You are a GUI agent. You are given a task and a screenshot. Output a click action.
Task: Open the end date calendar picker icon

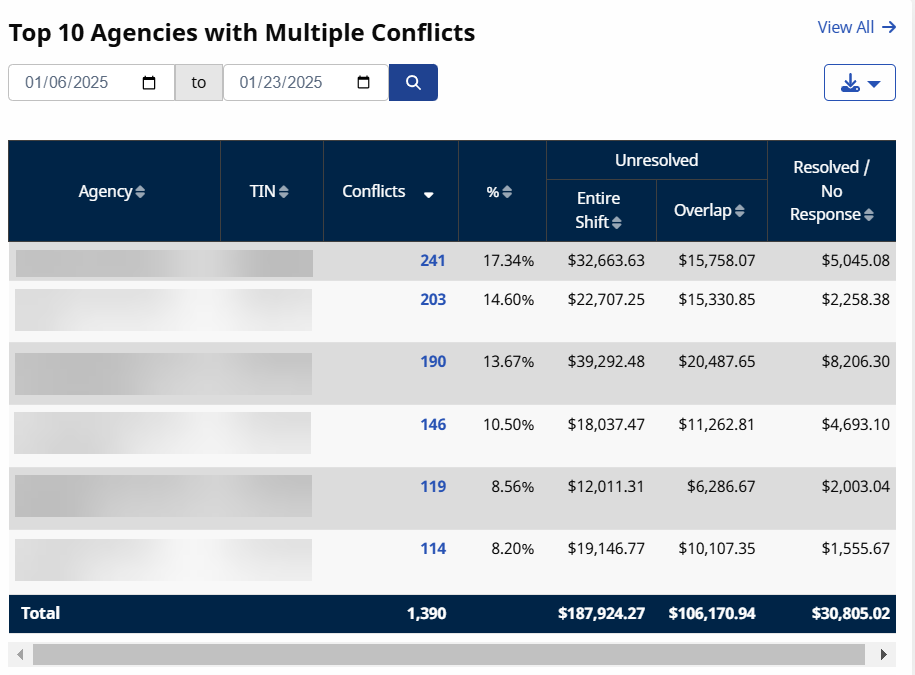coord(364,83)
